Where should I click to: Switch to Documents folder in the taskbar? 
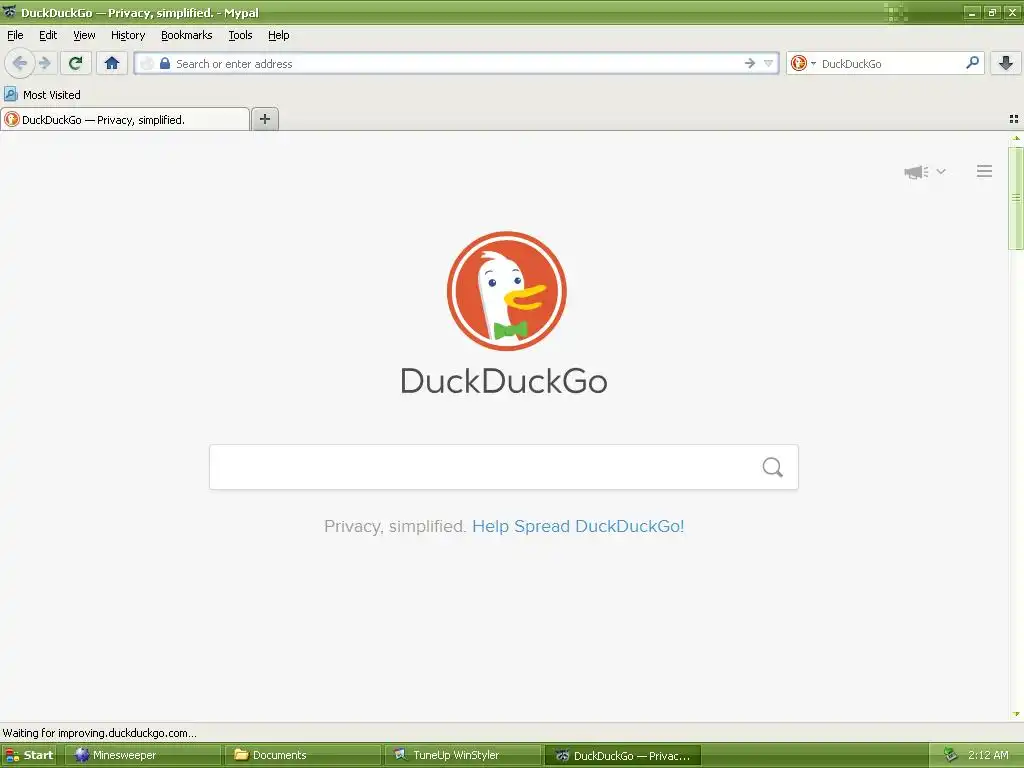[303, 756]
